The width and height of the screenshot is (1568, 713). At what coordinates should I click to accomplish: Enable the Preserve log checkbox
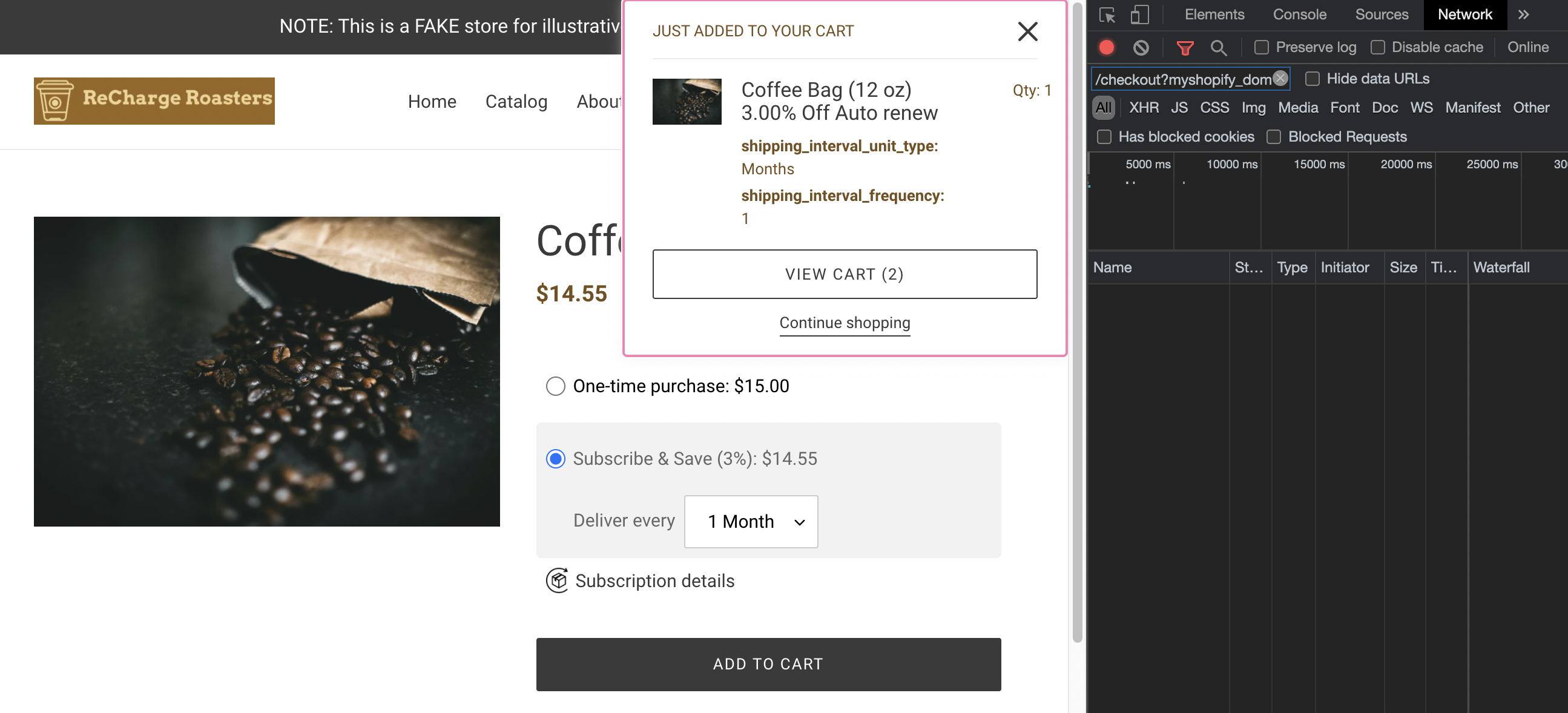tap(1261, 47)
